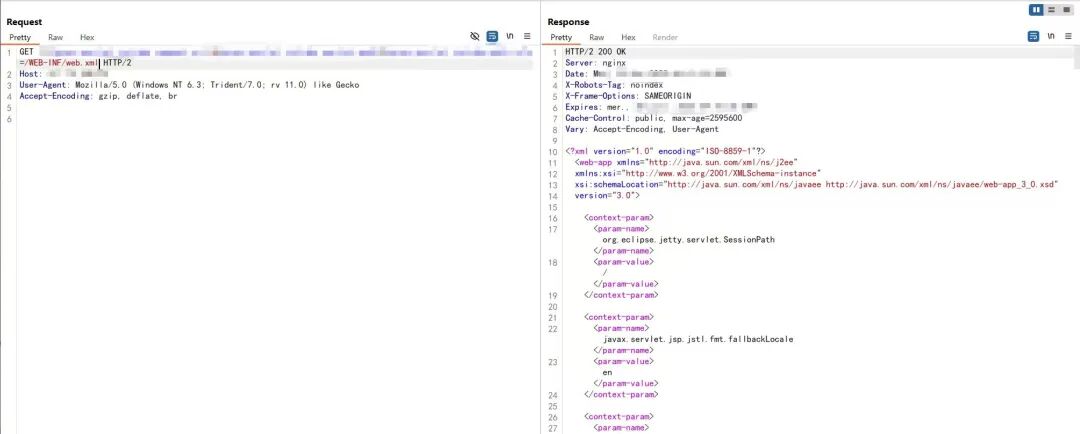Show non-printable characters in Request
Viewport: 1080px width, 434px height.
pos(510,36)
